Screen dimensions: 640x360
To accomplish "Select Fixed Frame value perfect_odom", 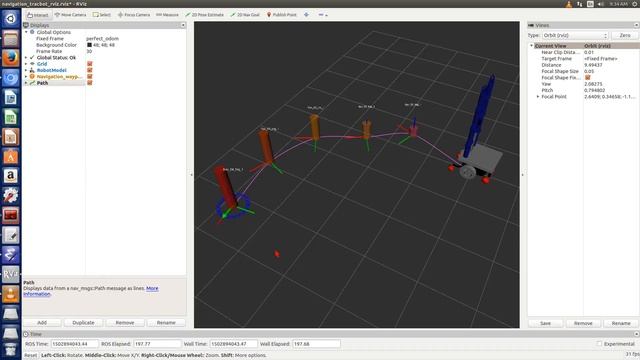I will 102,38.
